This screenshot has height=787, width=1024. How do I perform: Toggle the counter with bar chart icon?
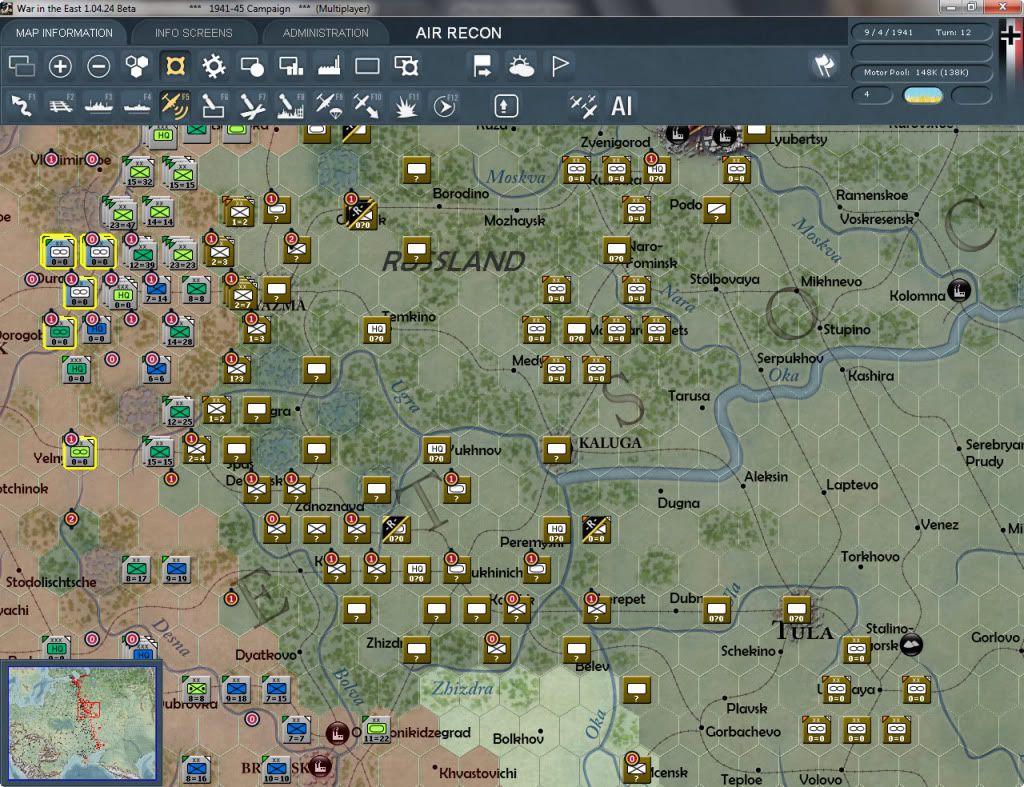291,66
